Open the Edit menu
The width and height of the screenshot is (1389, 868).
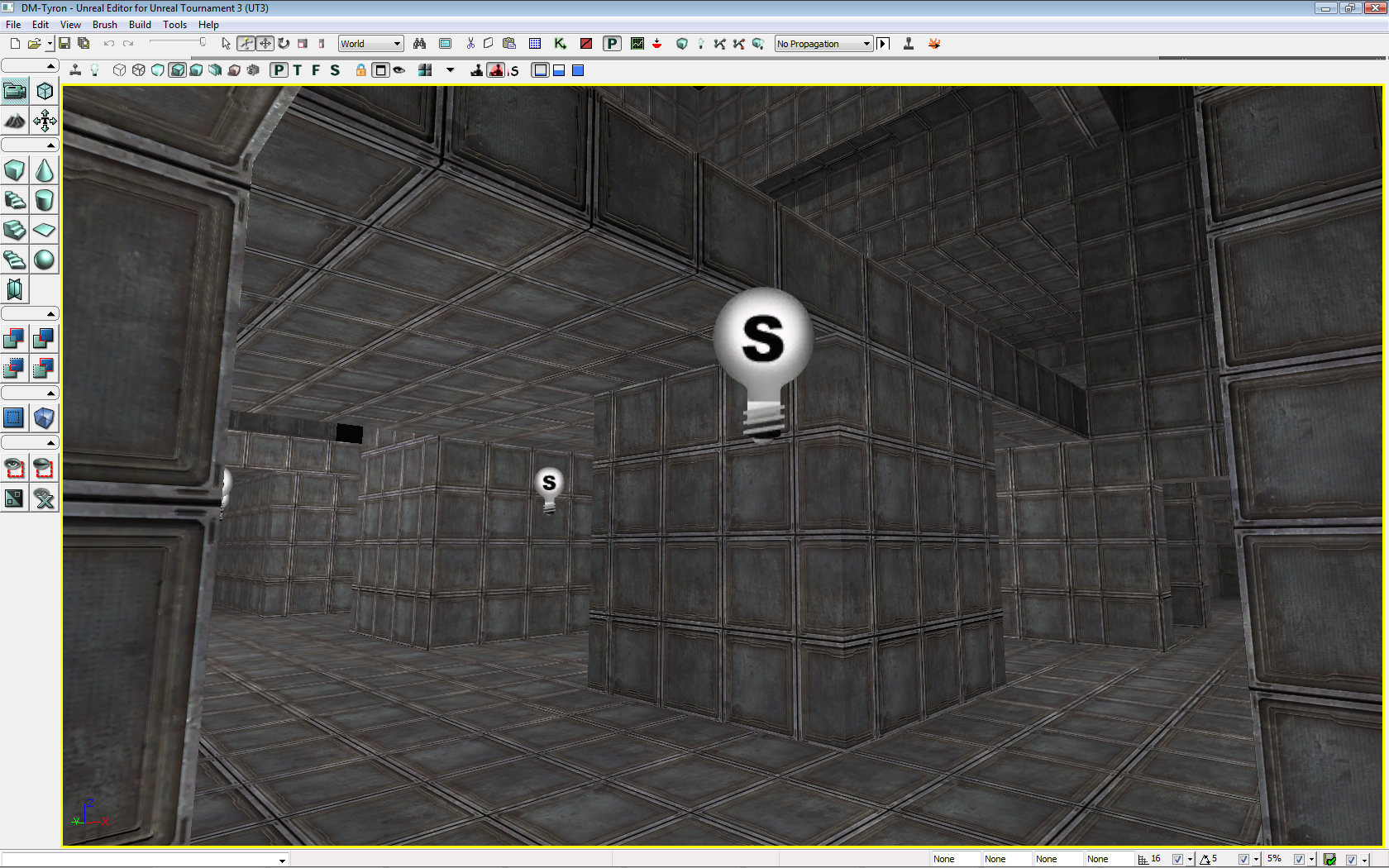pyautogui.click(x=41, y=25)
